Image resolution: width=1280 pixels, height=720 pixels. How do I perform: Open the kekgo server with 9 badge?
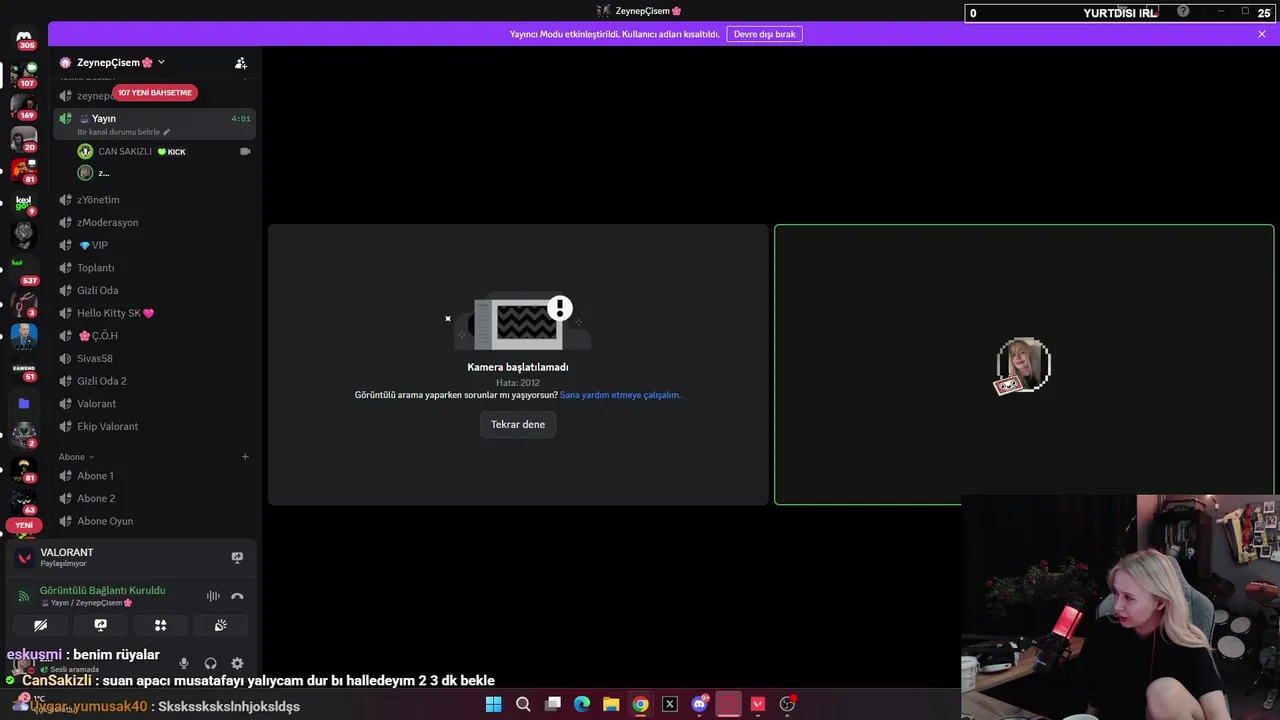(x=24, y=203)
